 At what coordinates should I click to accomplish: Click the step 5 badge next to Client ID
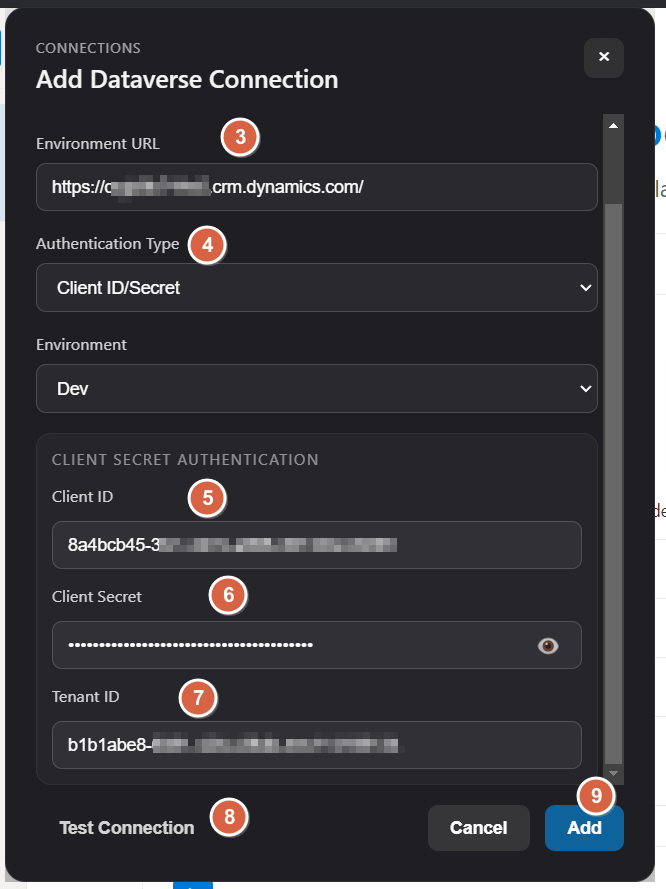pos(207,498)
